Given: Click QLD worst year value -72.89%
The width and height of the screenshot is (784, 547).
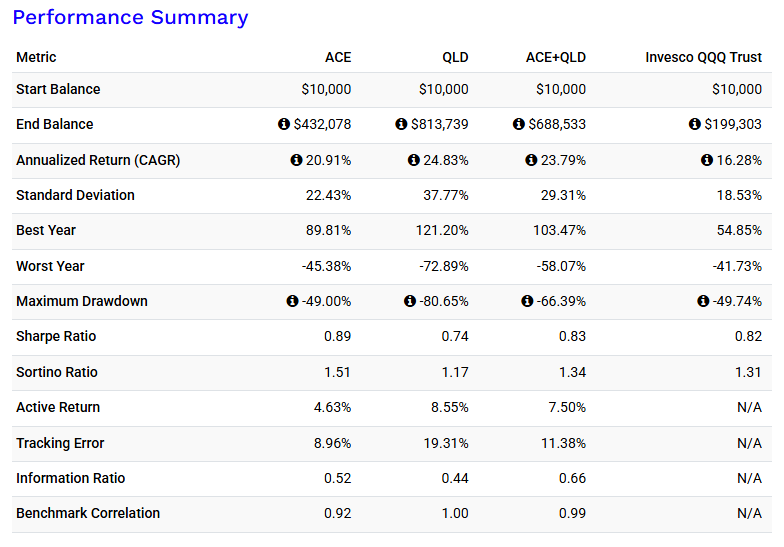Looking at the screenshot, I should pyautogui.click(x=444, y=266).
